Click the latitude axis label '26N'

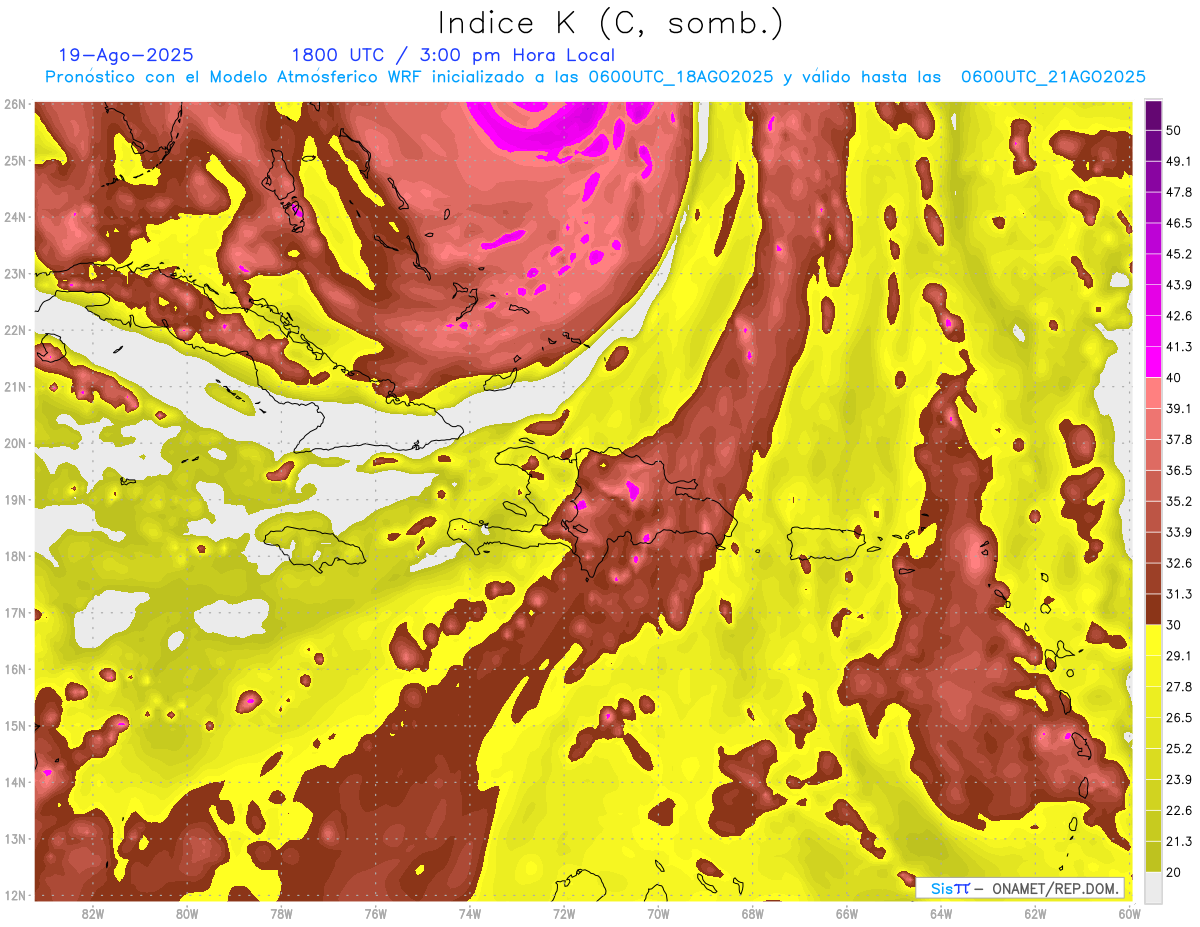click(15, 104)
